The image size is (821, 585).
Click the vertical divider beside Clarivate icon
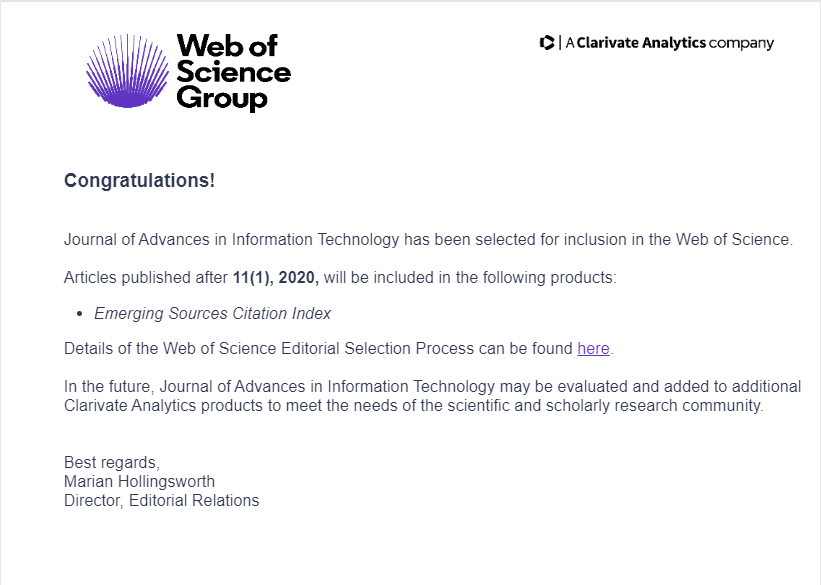pos(560,42)
